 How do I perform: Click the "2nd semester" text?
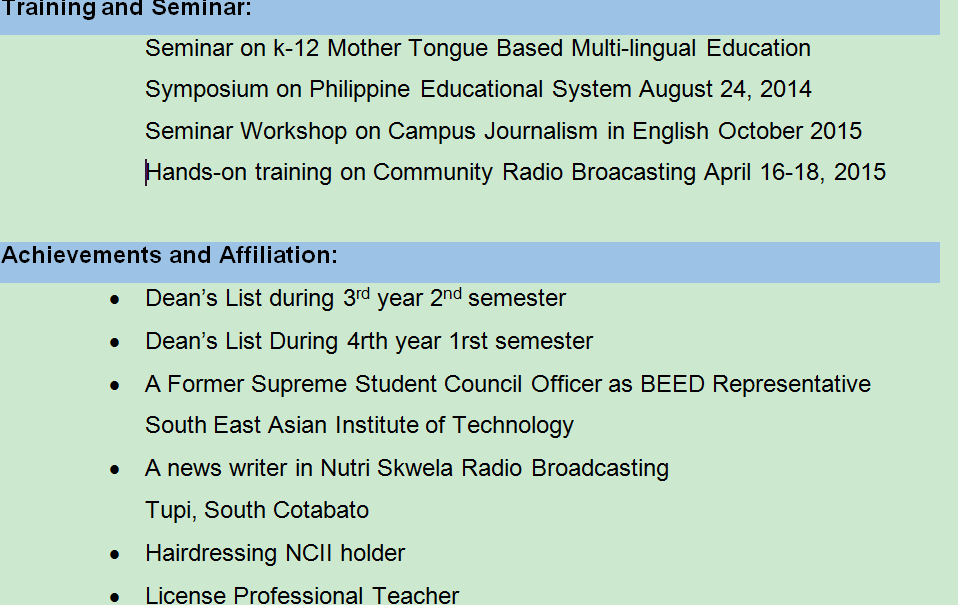[498, 298]
